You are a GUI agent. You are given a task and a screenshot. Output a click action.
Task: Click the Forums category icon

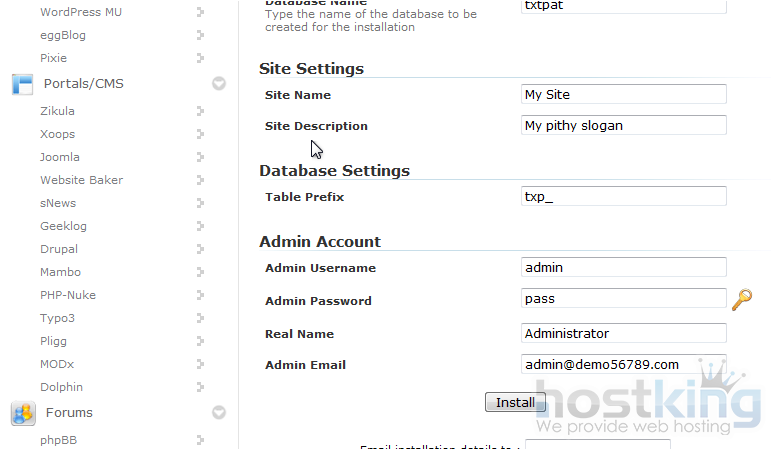22,413
